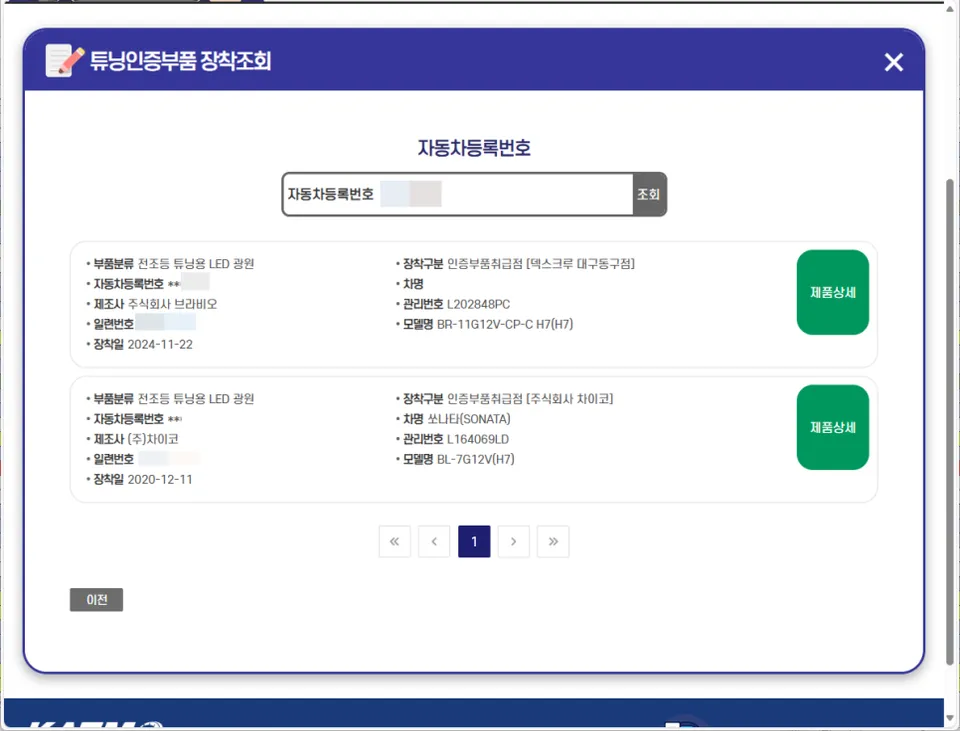Open 제품상세 for the 브라비오 part

832,292
